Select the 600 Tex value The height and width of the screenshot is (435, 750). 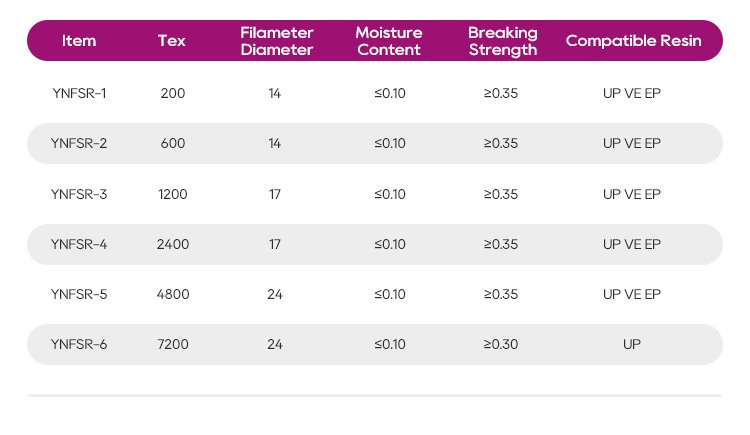[x=173, y=143]
